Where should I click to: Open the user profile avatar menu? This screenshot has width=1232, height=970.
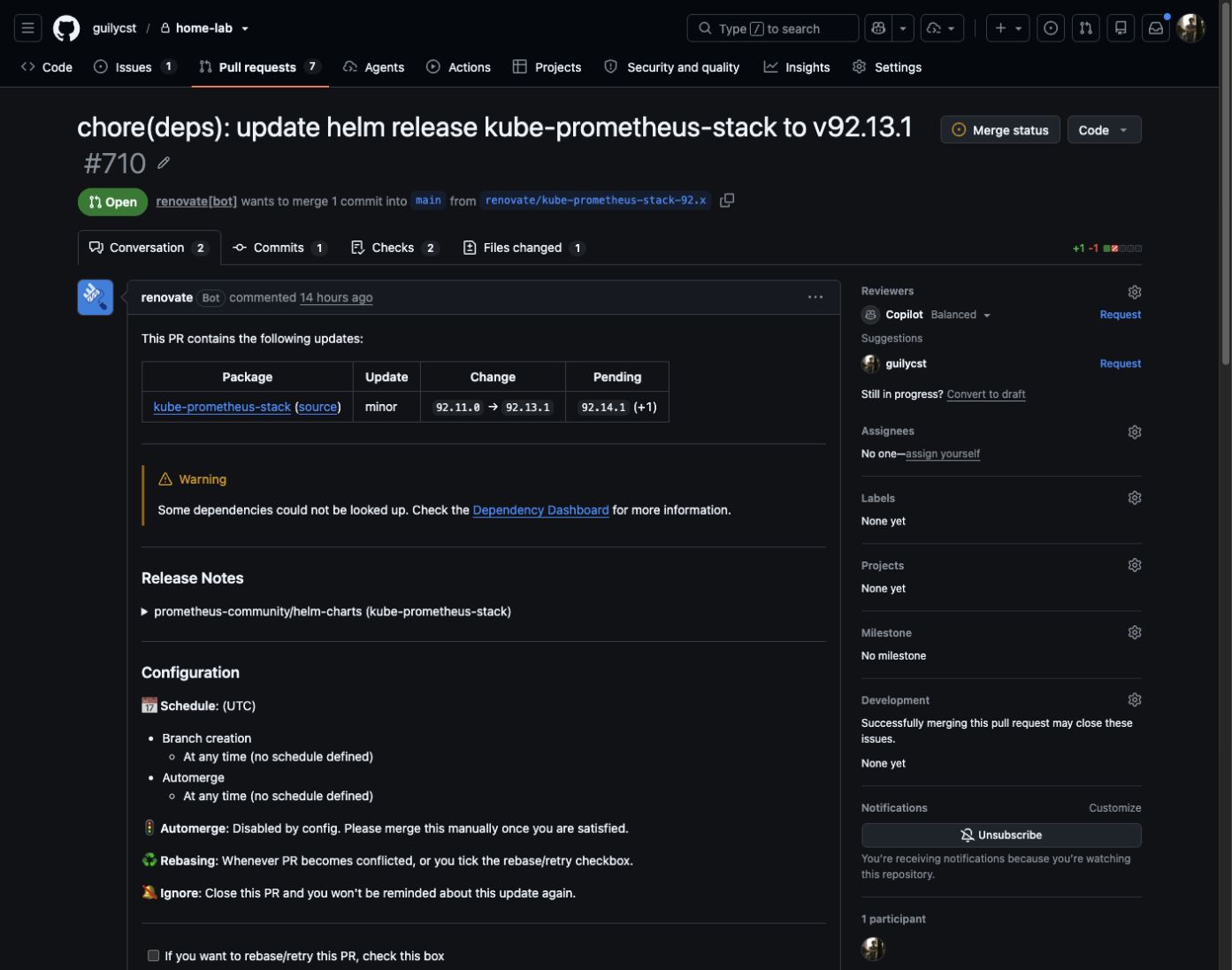pyautogui.click(x=1191, y=28)
